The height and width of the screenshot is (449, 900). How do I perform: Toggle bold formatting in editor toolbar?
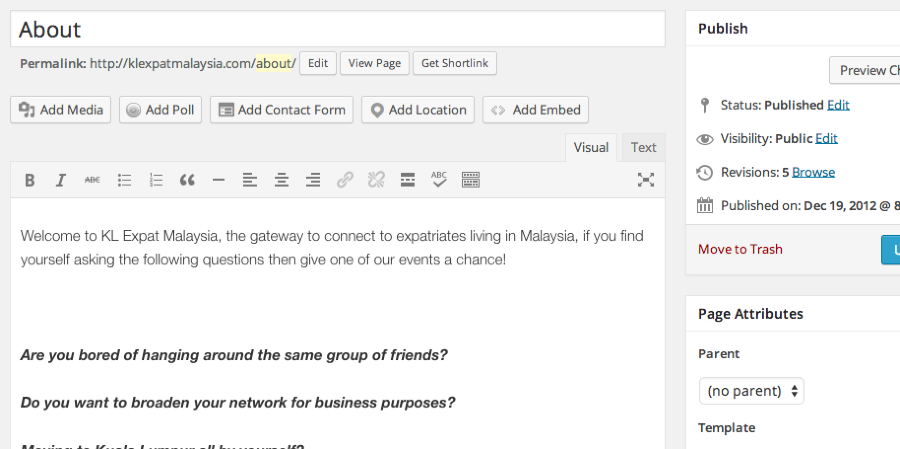[30, 180]
